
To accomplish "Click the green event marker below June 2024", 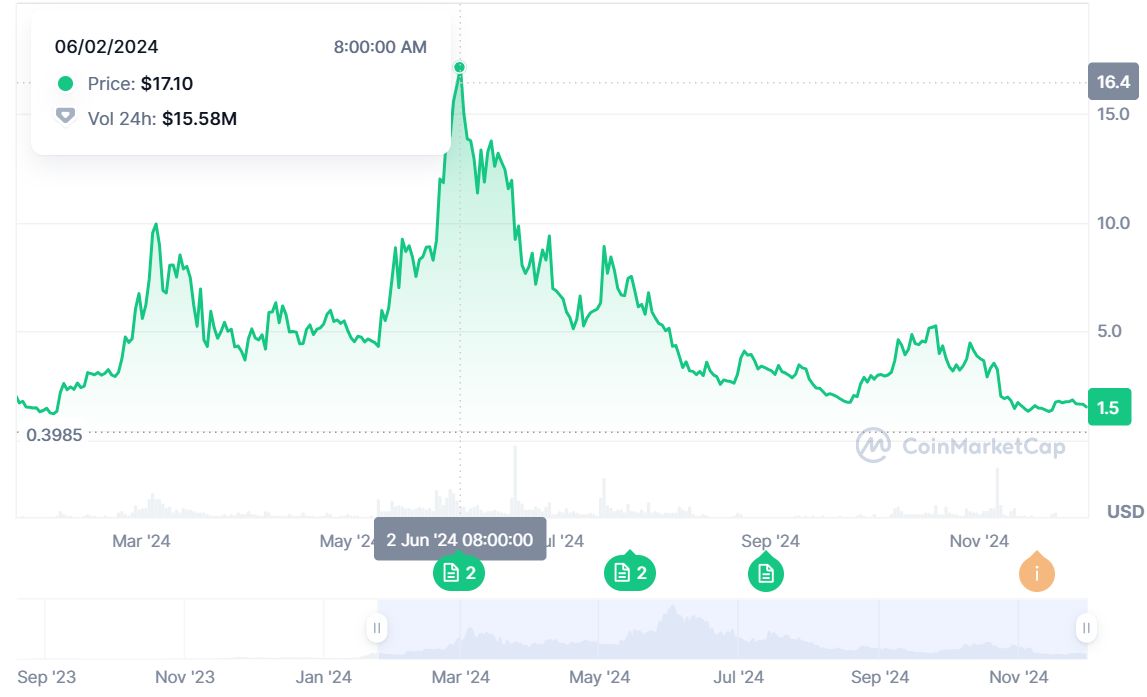I will (459, 573).
